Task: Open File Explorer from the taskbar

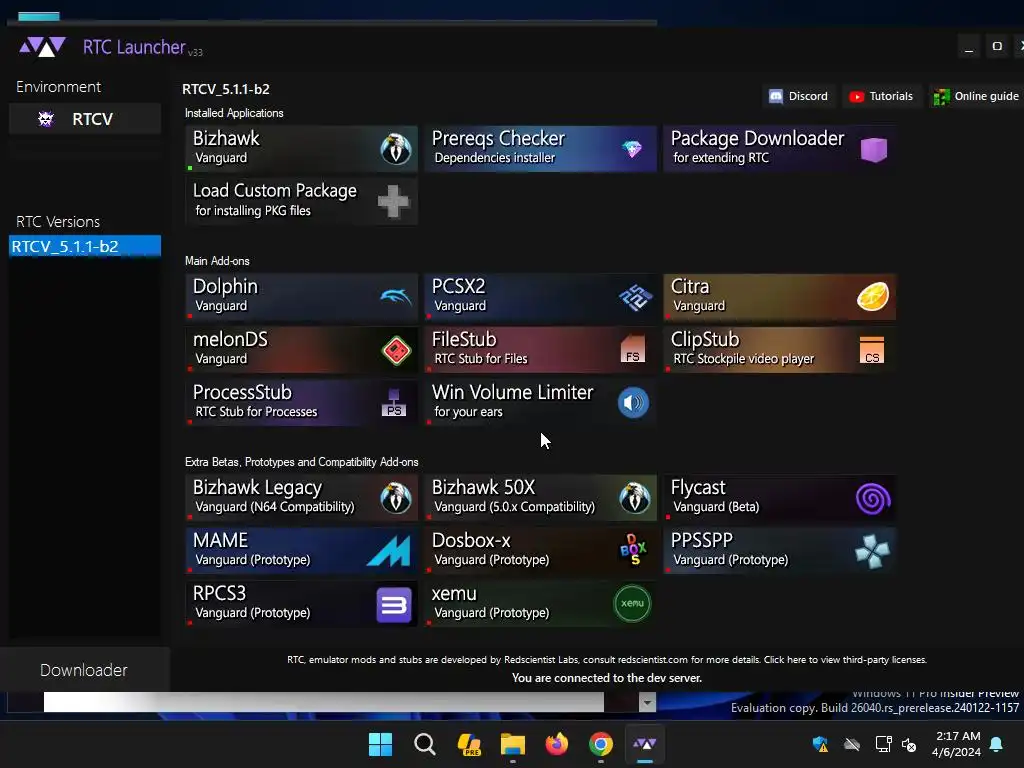Action: [513, 744]
